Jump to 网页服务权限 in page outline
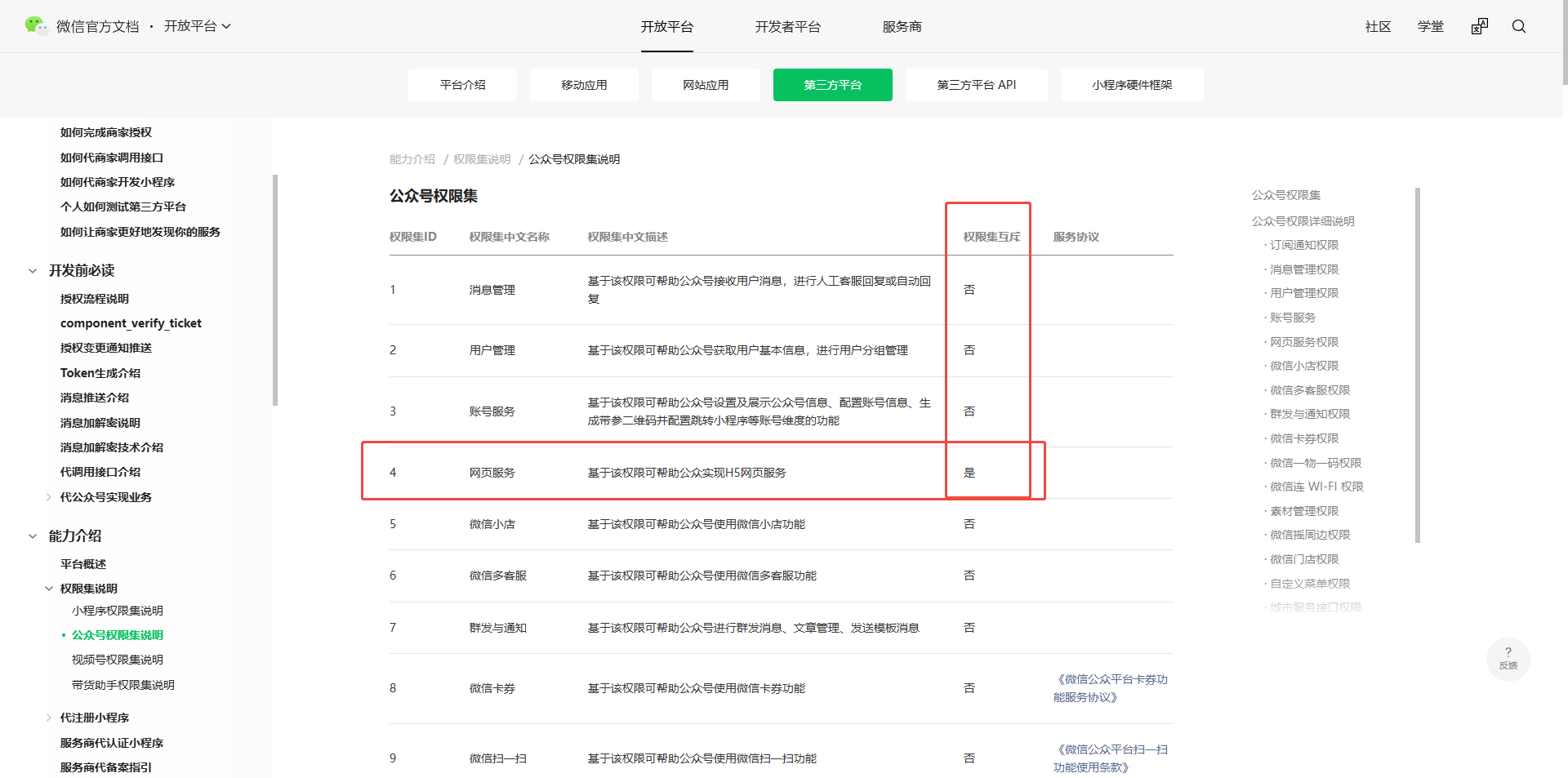1568x778 pixels. click(1304, 342)
